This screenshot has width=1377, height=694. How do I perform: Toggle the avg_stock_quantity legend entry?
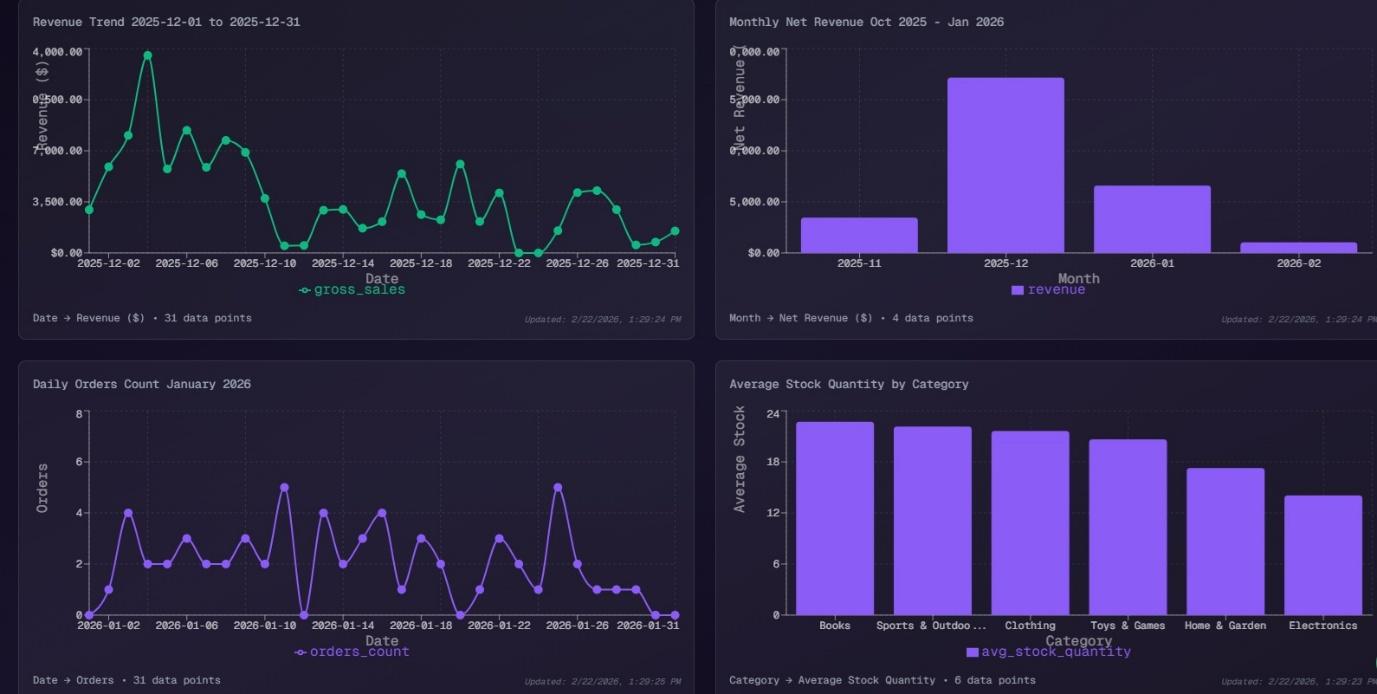pos(1057,650)
